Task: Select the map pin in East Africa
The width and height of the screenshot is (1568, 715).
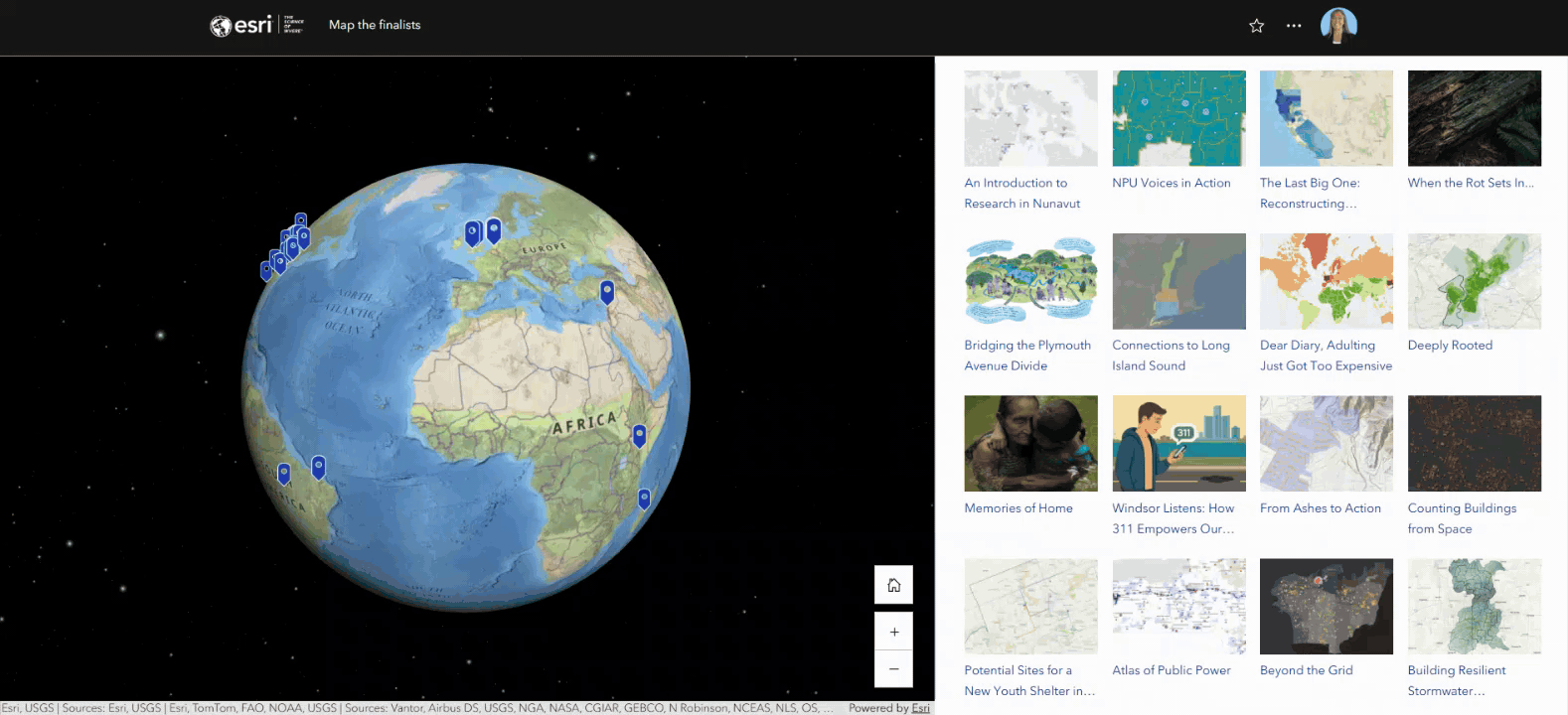Action: (639, 435)
